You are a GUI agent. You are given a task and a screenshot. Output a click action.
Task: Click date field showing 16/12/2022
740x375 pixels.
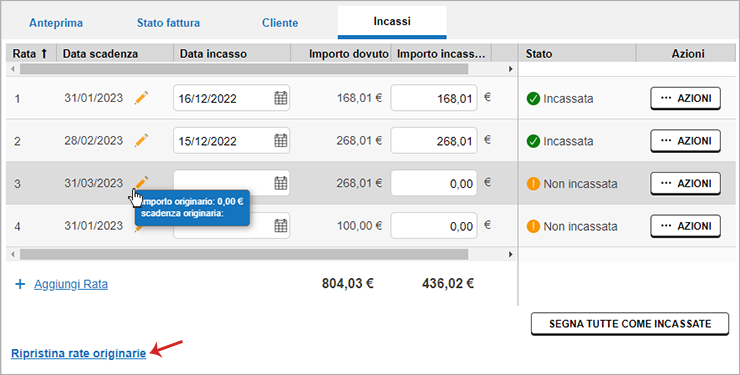pos(231,98)
